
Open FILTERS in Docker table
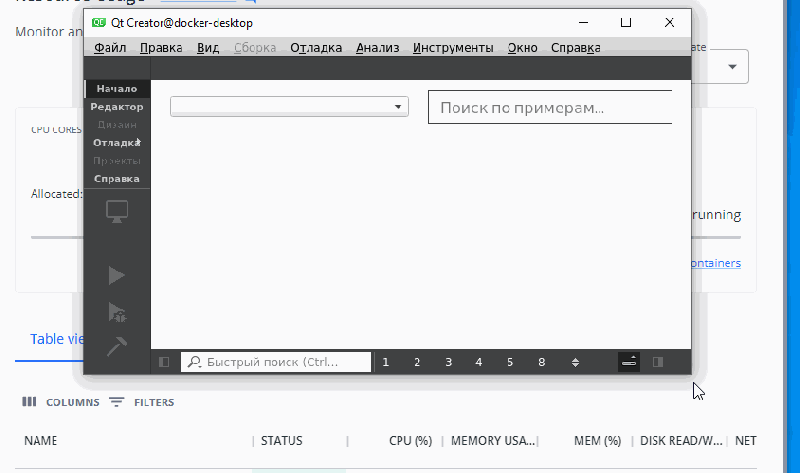click(x=142, y=402)
